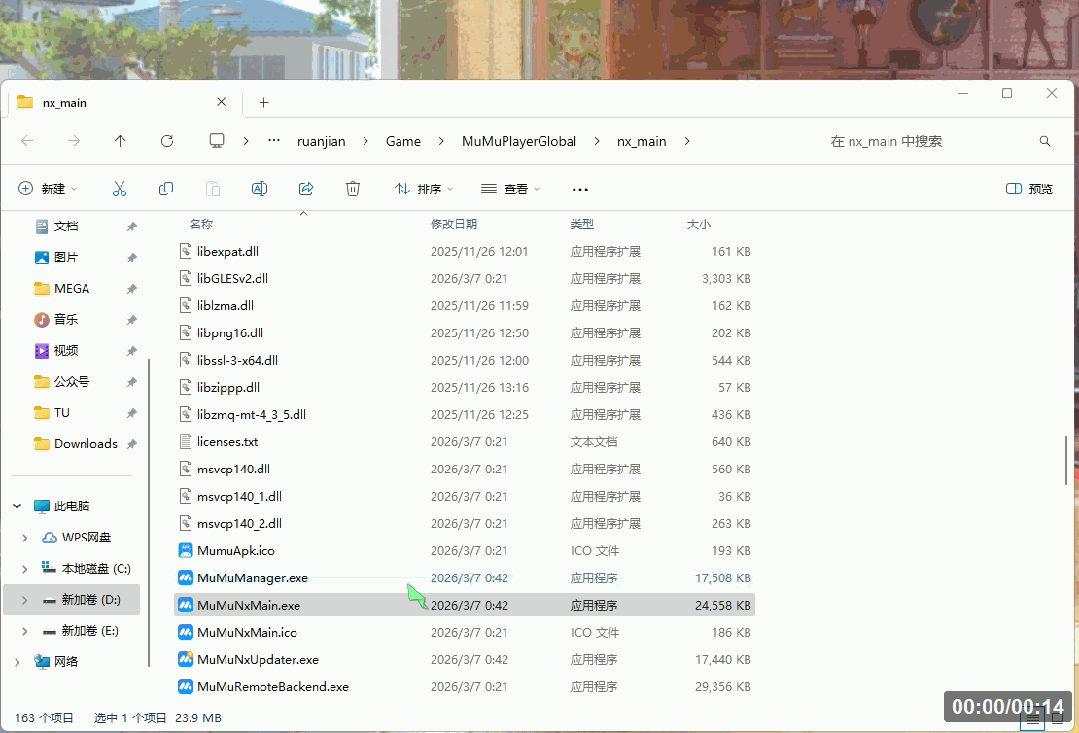This screenshot has width=1079, height=733.
Task: Open chevron after nx_main in breadcrumb
Action: point(687,141)
